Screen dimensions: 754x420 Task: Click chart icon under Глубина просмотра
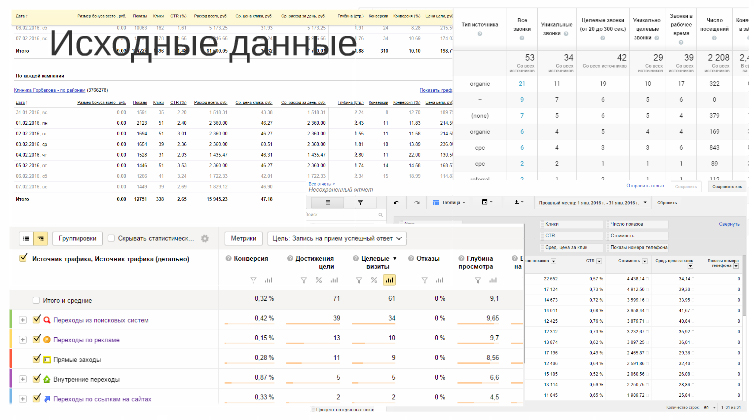pos(493,280)
